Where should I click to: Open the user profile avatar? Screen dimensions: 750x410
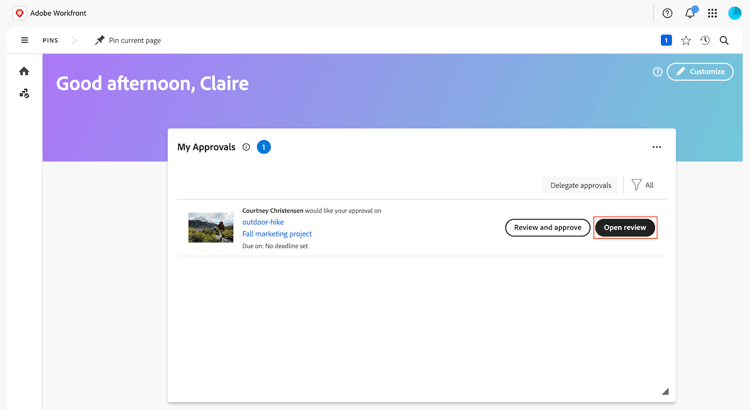(x=735, y=13)
